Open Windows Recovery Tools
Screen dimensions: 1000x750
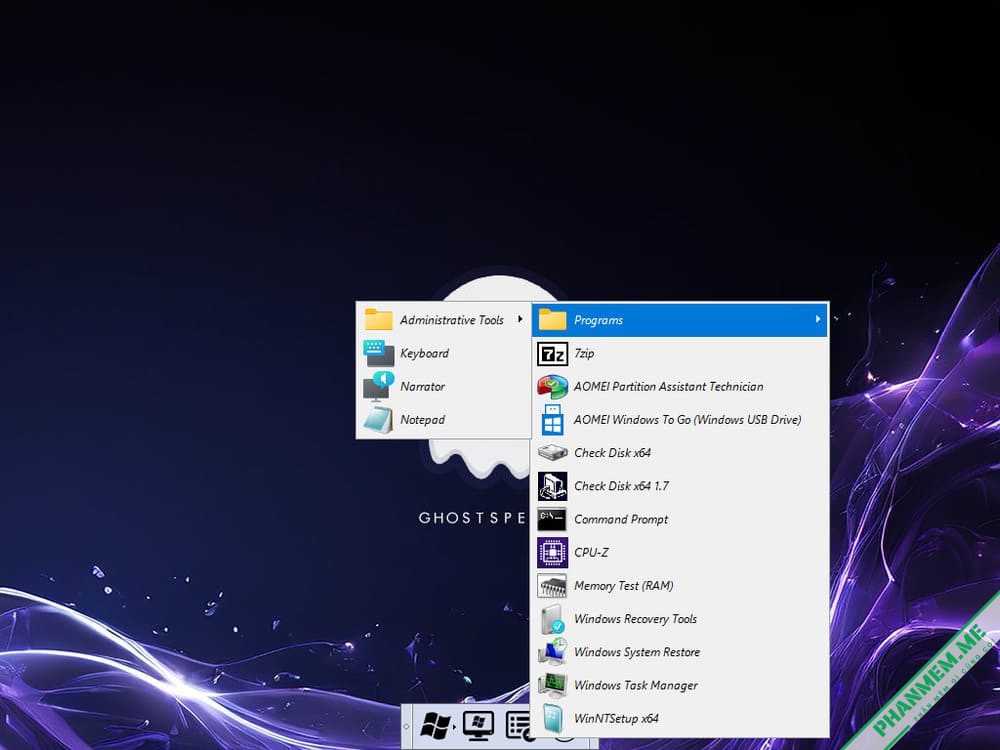coord(680,618)
